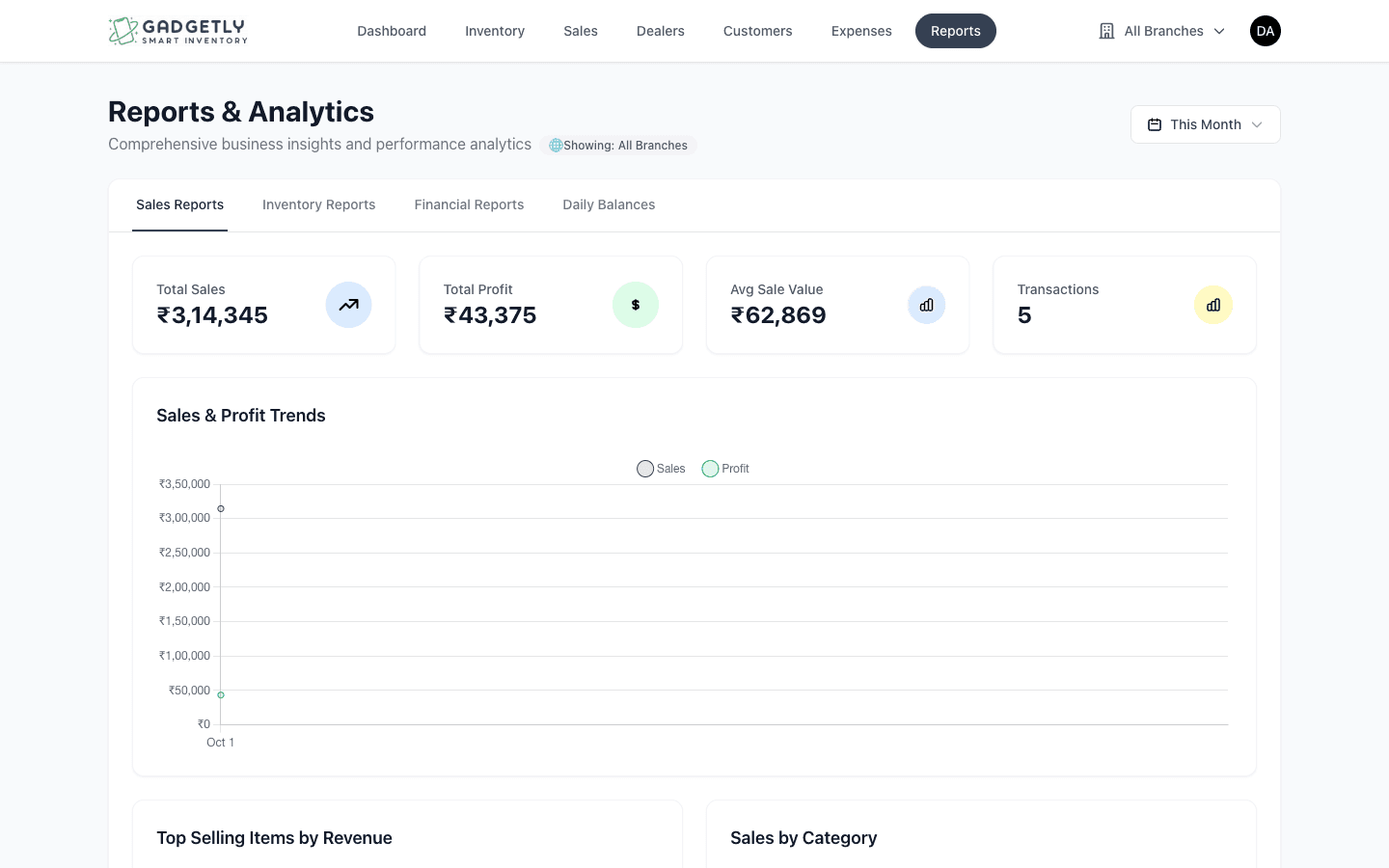
Task: Toggle the Sales series in chart legend
Action: pyautogui.click(x=661, y=469)
